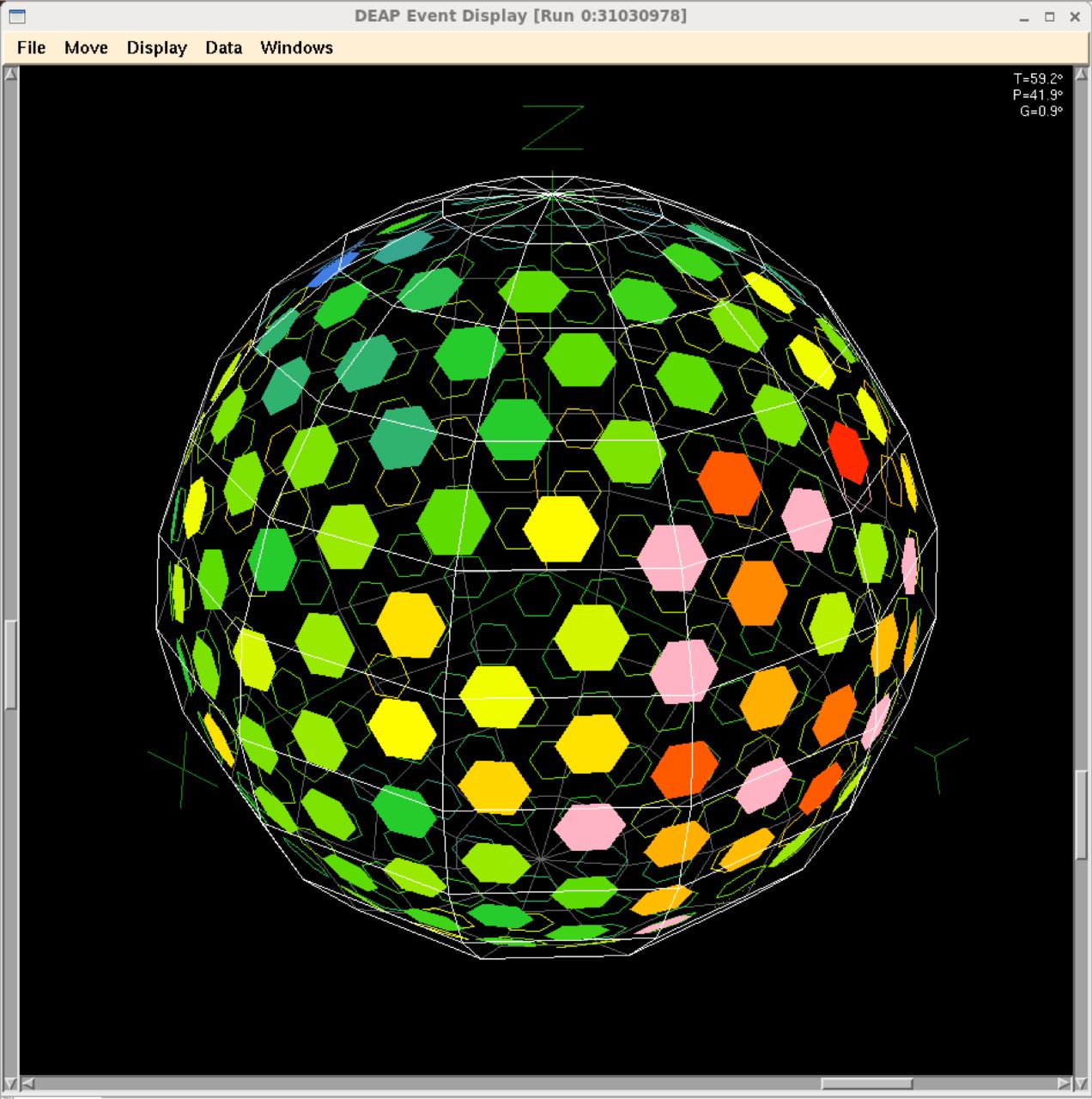
Task: Click the right vertical scrollbar down arrow
Action: tap(1082, 1084)
